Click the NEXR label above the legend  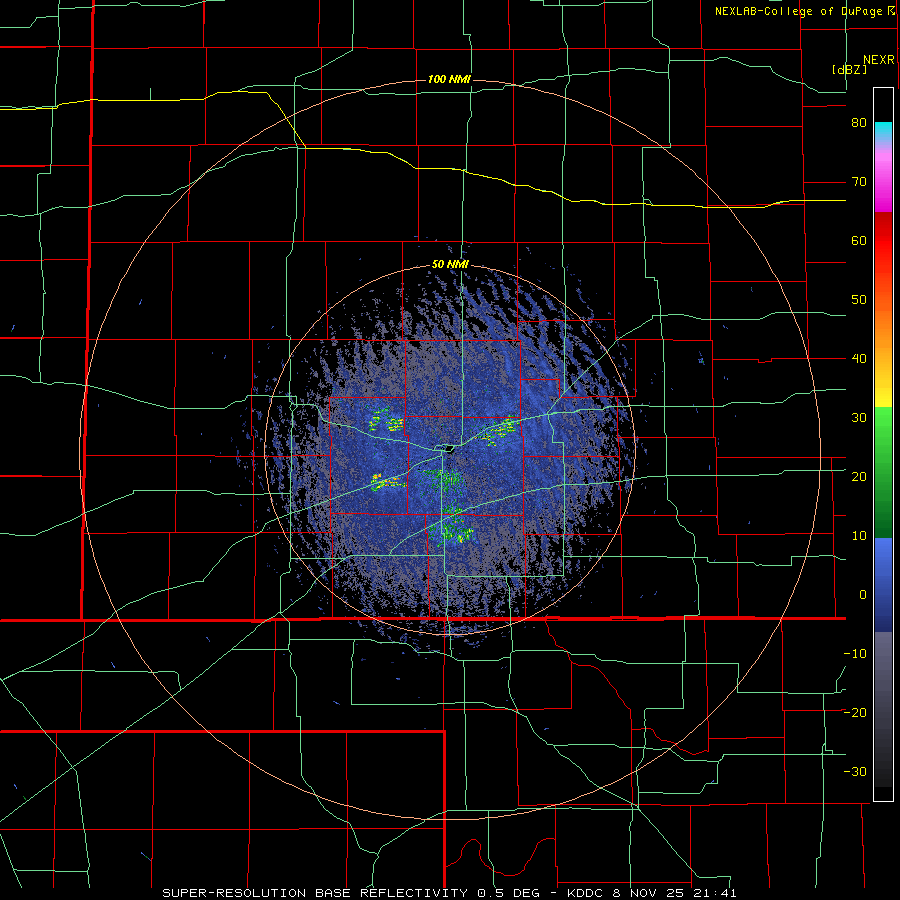click(x=878, y=60)
